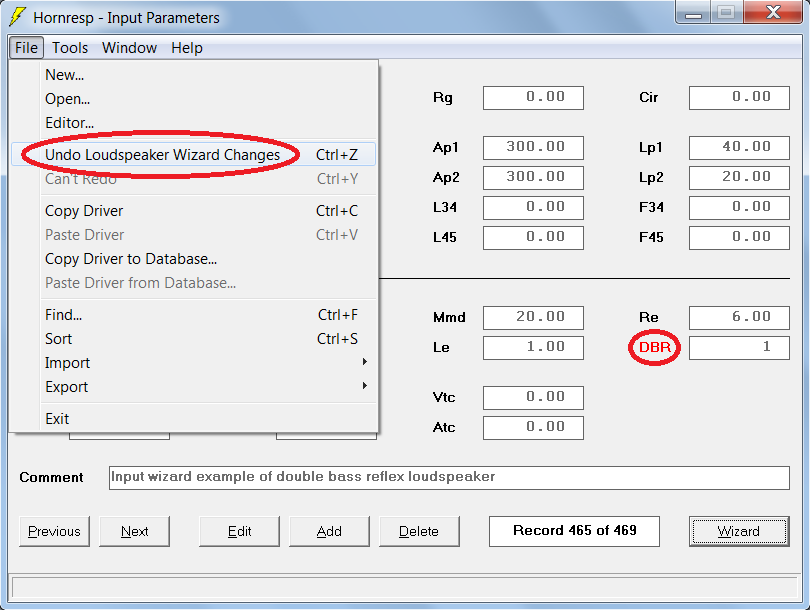Click the Lp1 value field
The width and height of the screenshot is (810, 610).
coord(739,148)
